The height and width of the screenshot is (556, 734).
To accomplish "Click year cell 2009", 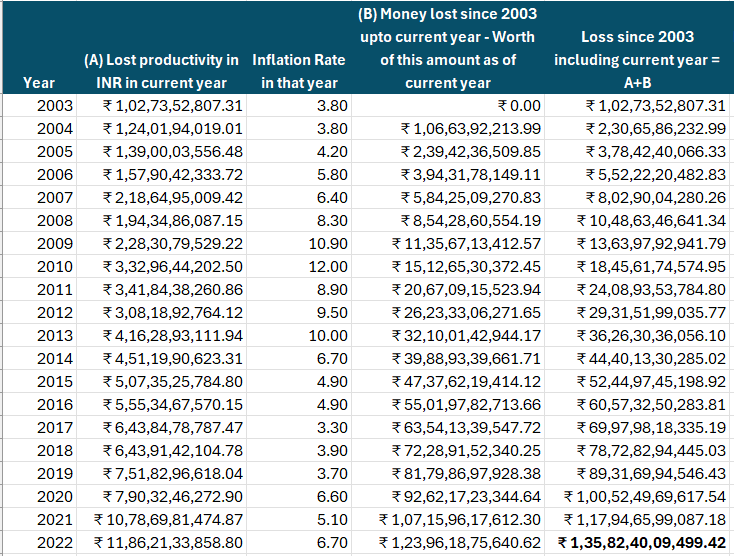I will [39, 243].
